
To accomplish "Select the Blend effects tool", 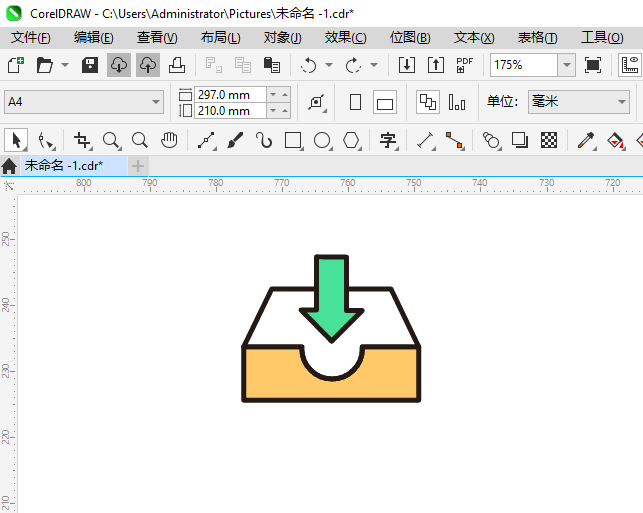I will (492, 140).
